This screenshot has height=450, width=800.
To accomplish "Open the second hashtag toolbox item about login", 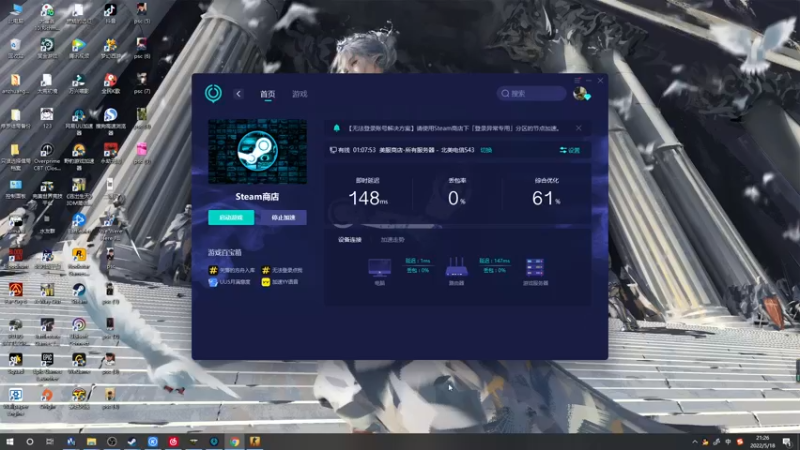I will click(x=282, y=270).
